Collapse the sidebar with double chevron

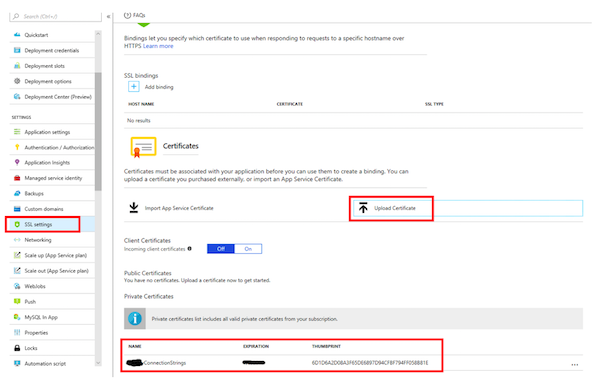tap(108, 16)
